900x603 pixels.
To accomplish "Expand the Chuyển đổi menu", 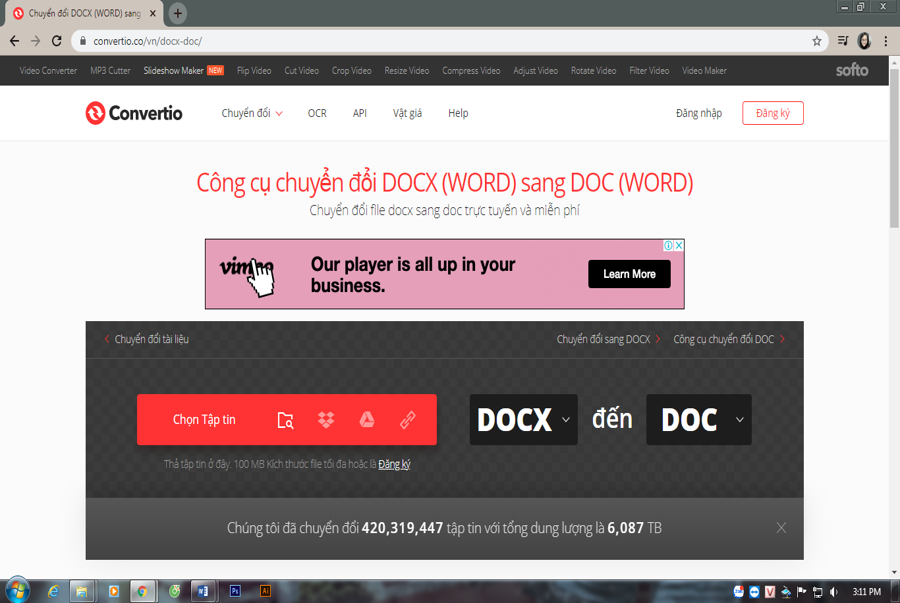I will click(x=252, y=113).
